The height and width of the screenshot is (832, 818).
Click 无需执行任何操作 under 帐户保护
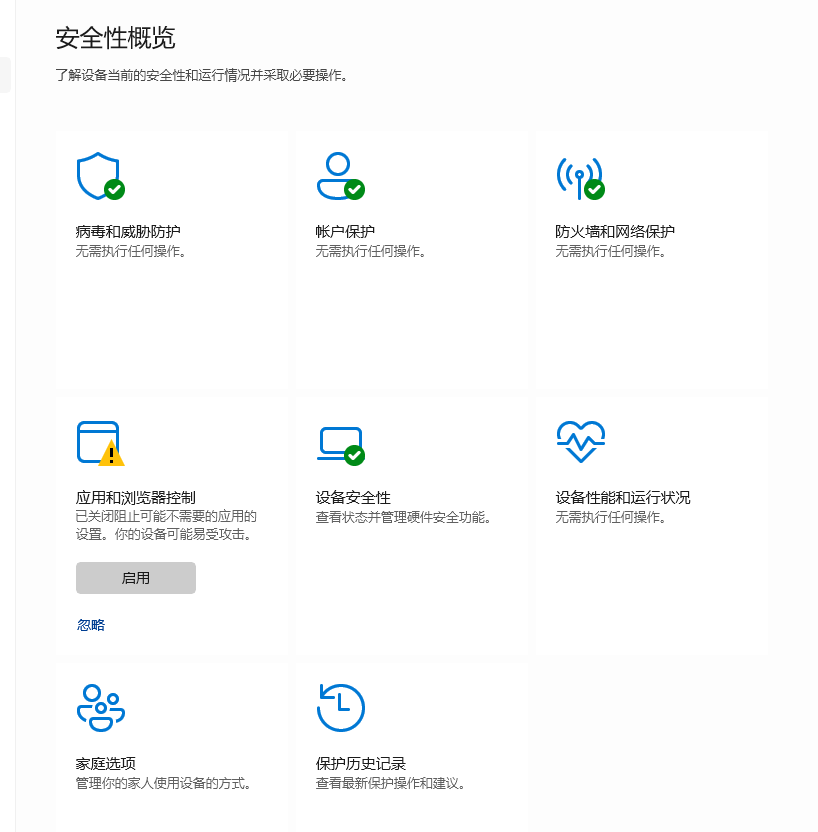371,251
